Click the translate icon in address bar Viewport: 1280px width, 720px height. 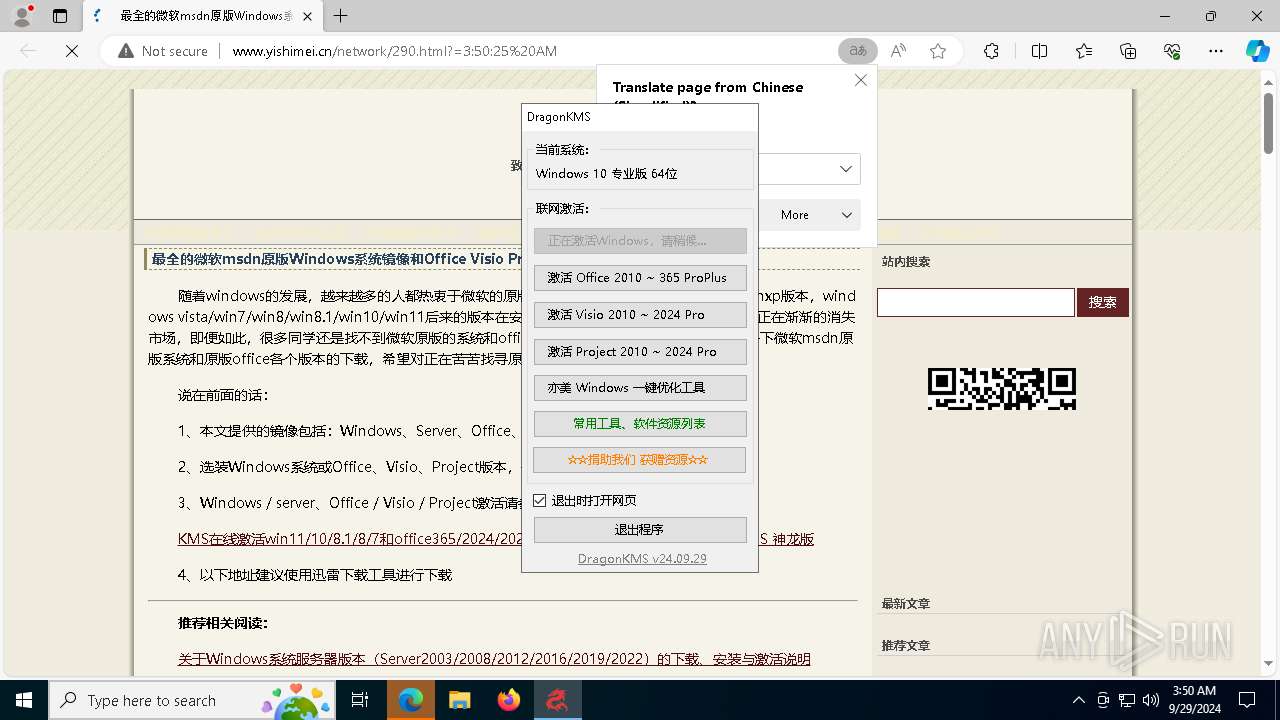[858, 51]
